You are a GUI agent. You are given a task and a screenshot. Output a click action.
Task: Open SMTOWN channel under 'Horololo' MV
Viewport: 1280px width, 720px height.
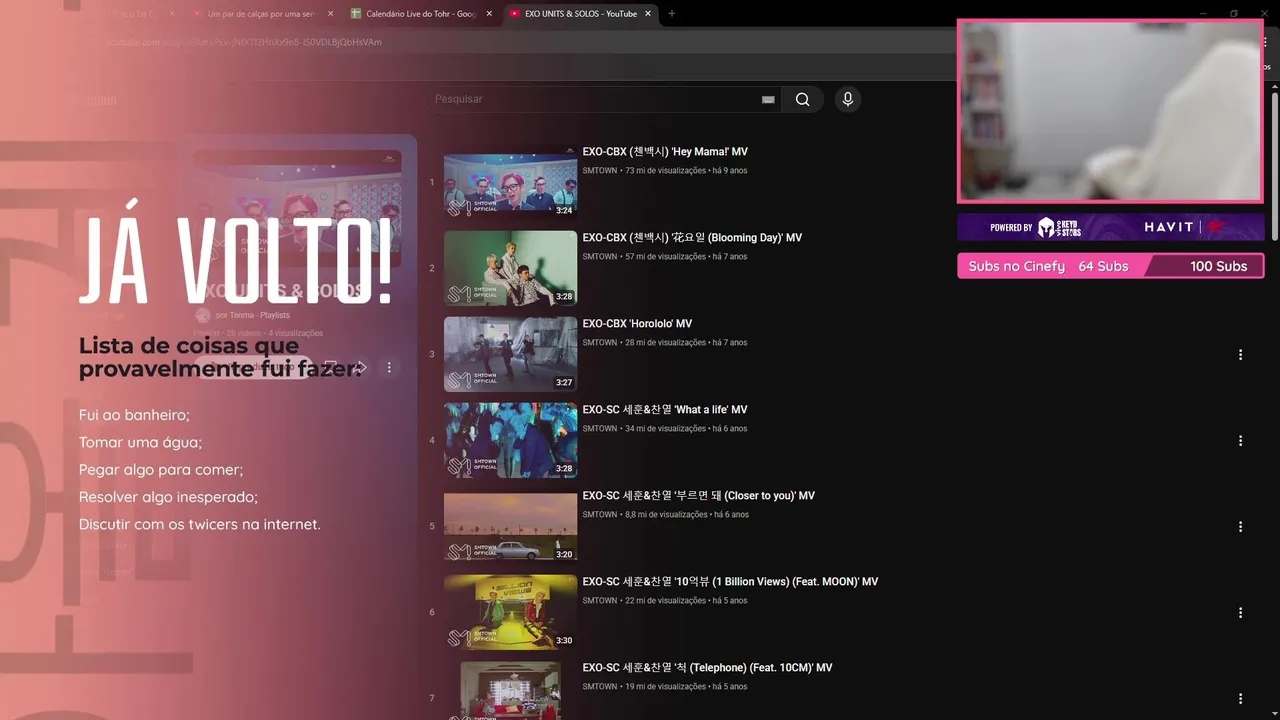600,343
